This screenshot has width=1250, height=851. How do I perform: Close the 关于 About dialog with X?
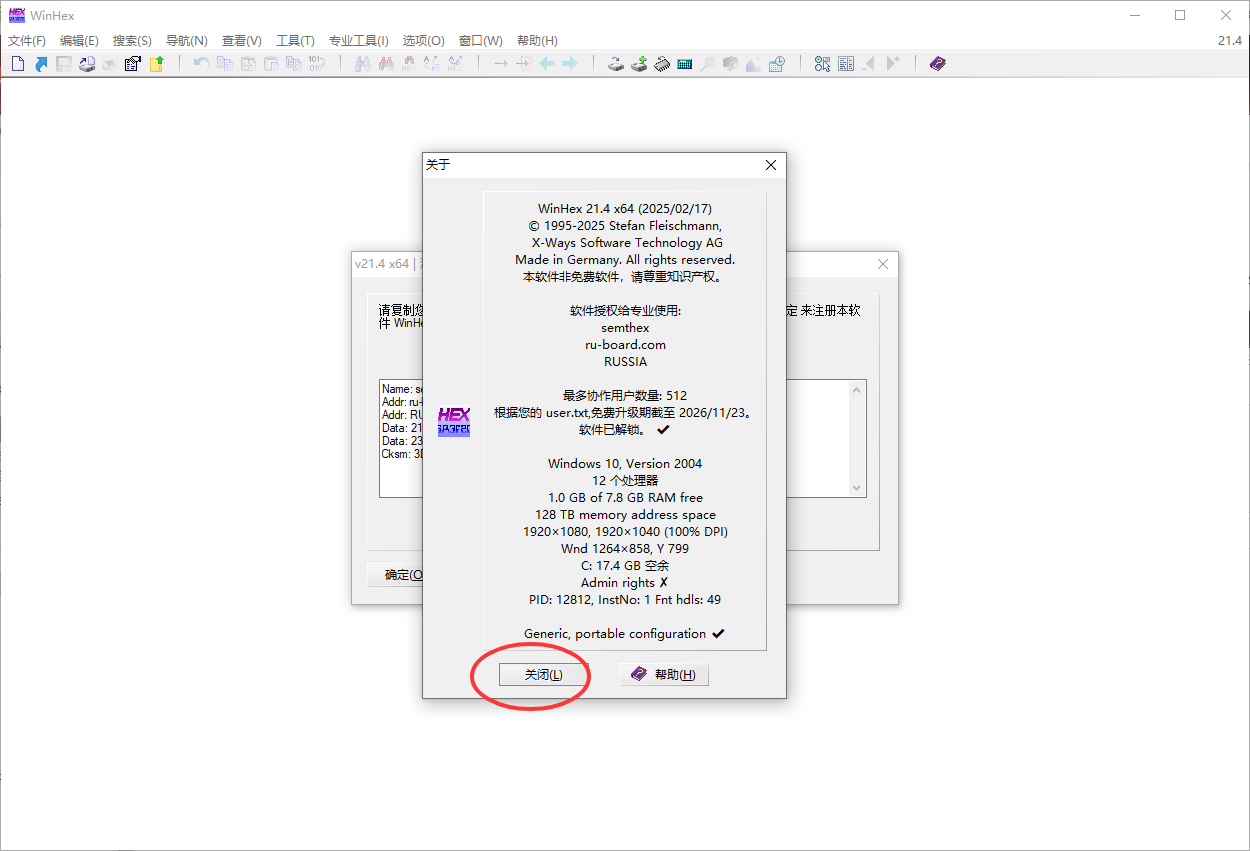point(770,165)
